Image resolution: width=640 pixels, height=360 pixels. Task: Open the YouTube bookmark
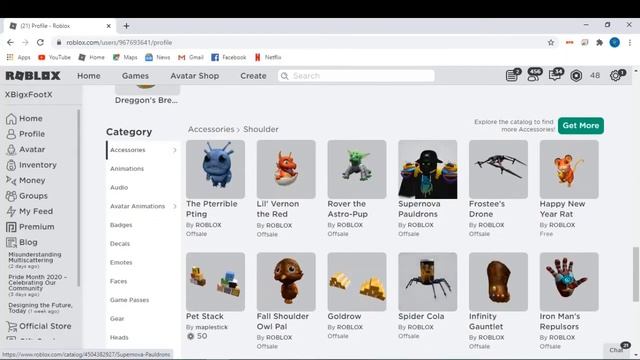pyautogui.click(x=54, y=58)
